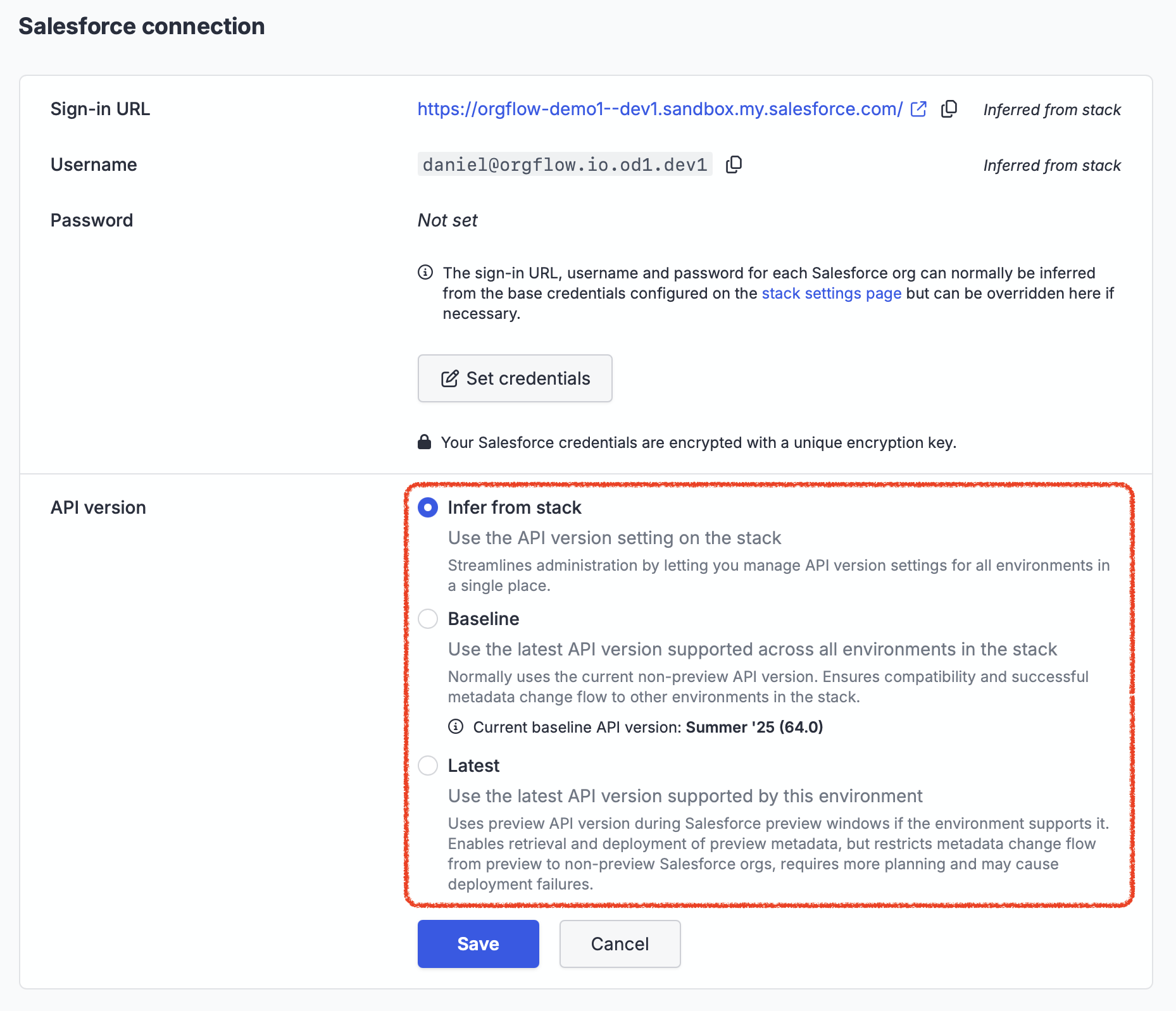Image resolution: width=1176 pixels, height=1011 pixels.
Task: Click the Set credentials button
Action: pos(515,378)
